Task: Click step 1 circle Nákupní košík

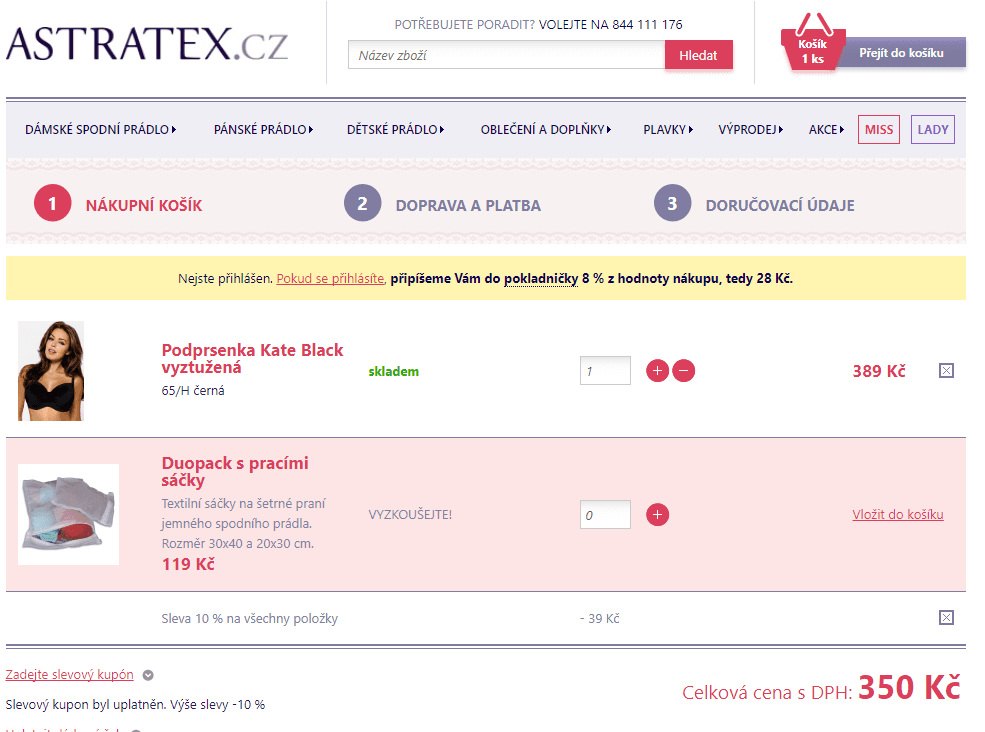Action: tap(52, 203)
